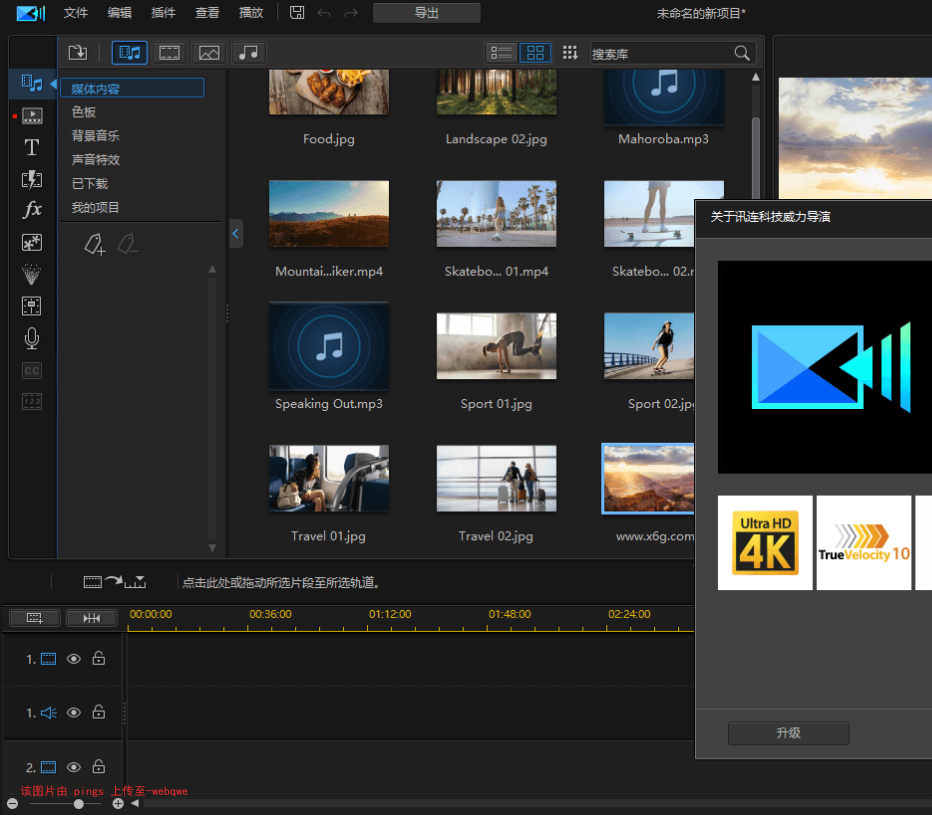Open the 文件 menu
Screen dimensions: 932x815
75,12
